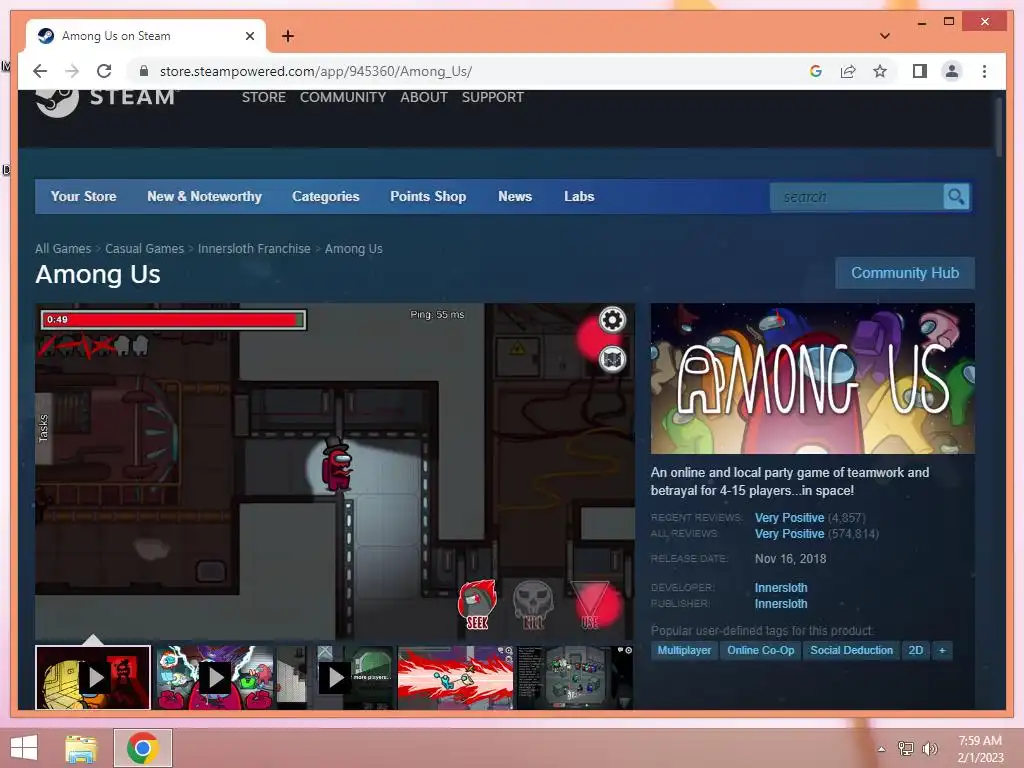Open the News tab

(x=515, y=197)
